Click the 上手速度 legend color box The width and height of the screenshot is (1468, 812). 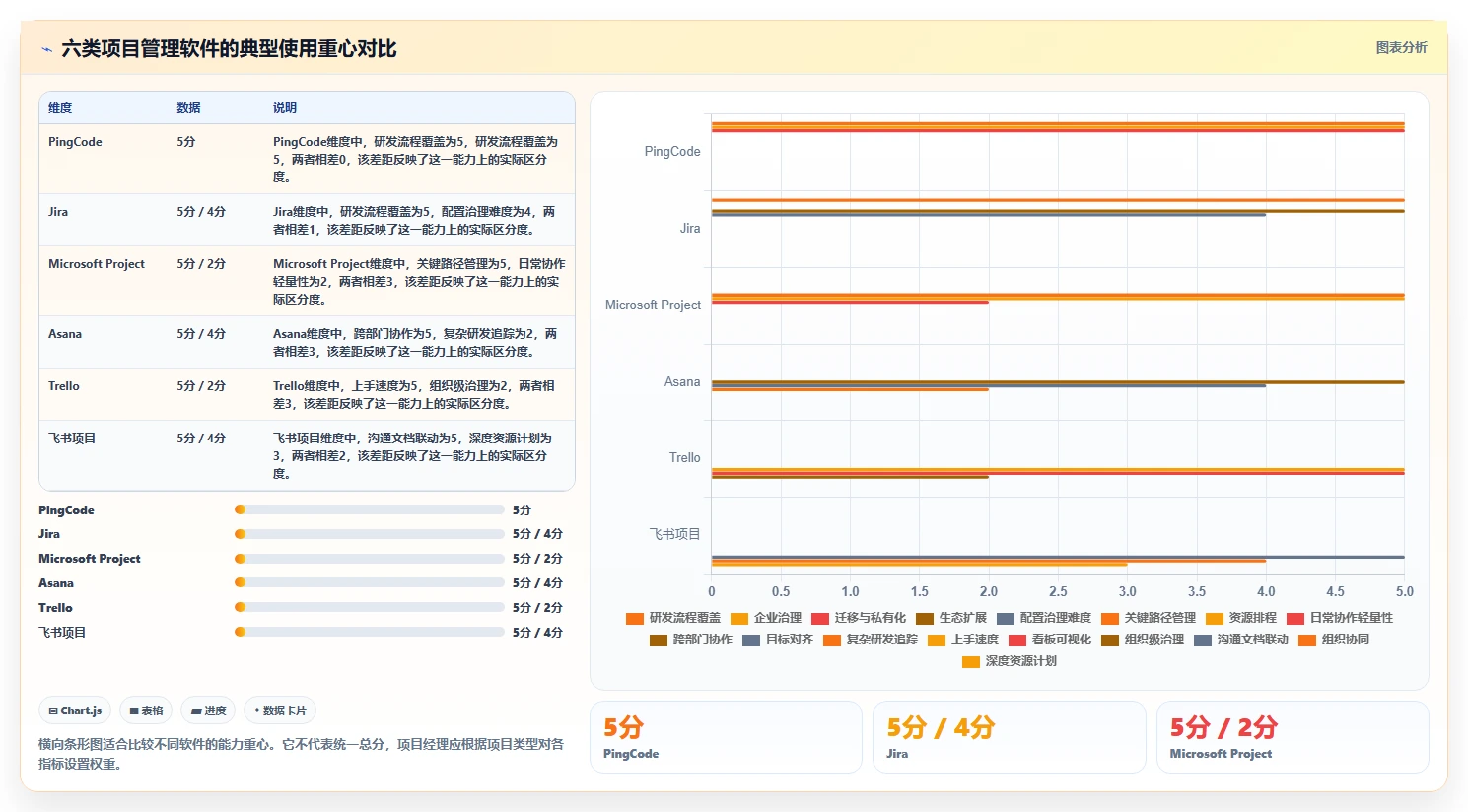click(x=937, y=640)
